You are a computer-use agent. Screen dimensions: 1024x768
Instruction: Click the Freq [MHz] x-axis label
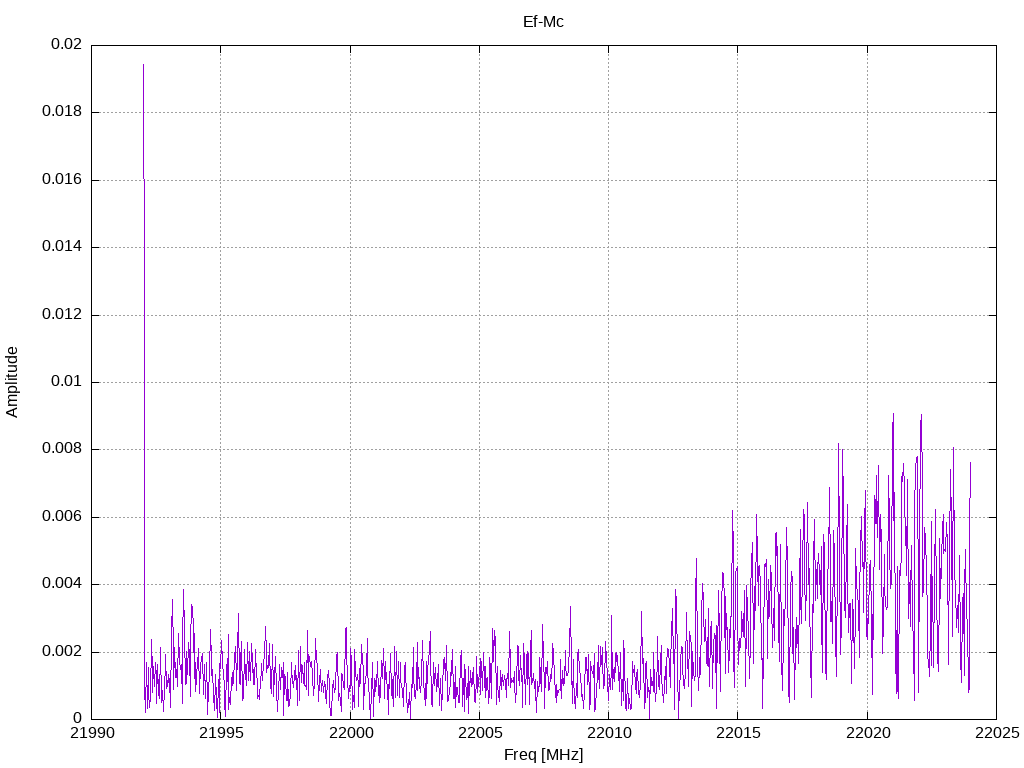(543, 755)
